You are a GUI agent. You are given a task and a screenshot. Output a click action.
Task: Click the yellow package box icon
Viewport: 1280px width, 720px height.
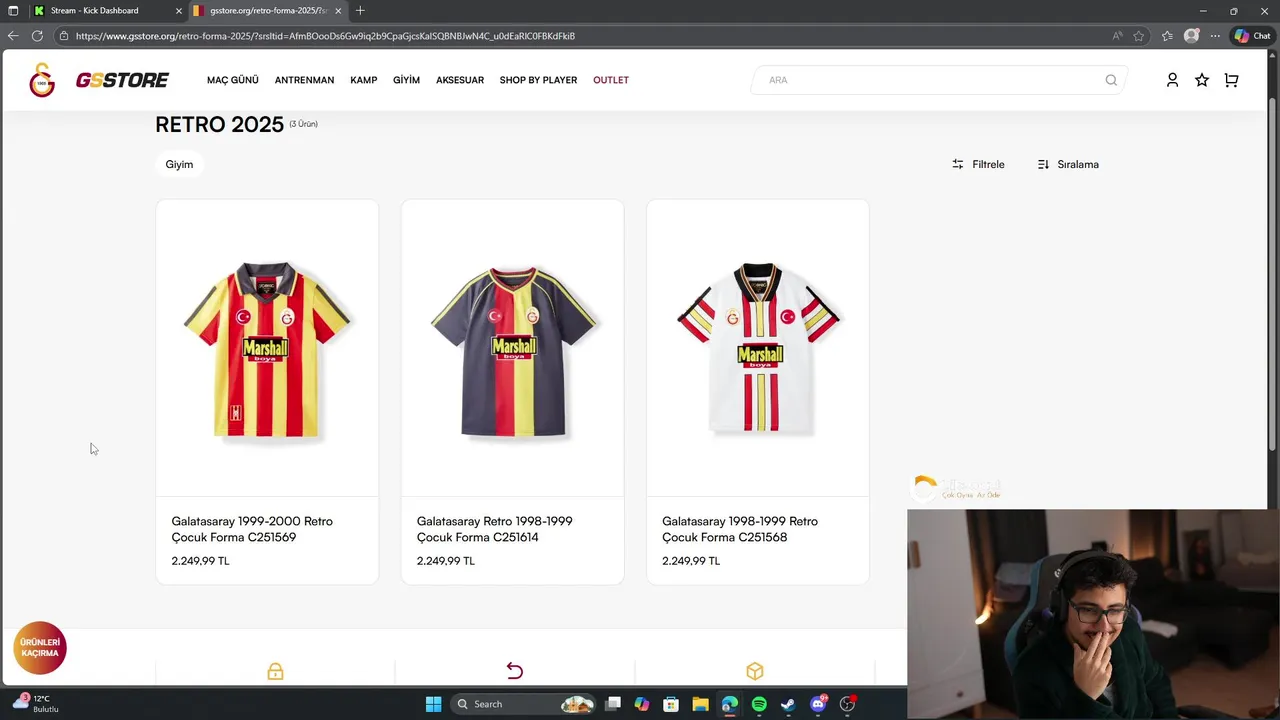(755, 671)
